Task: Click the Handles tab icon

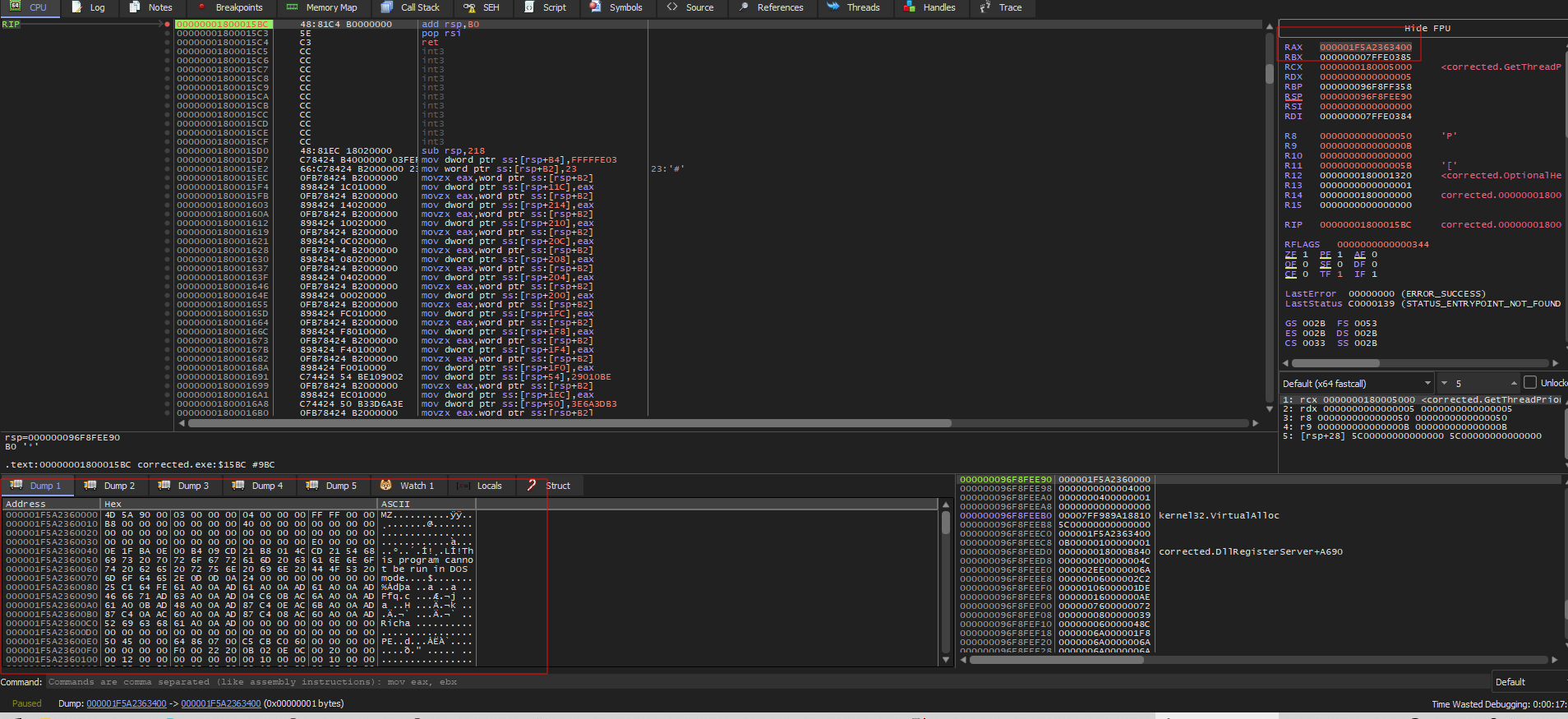Action: (910, 7)
